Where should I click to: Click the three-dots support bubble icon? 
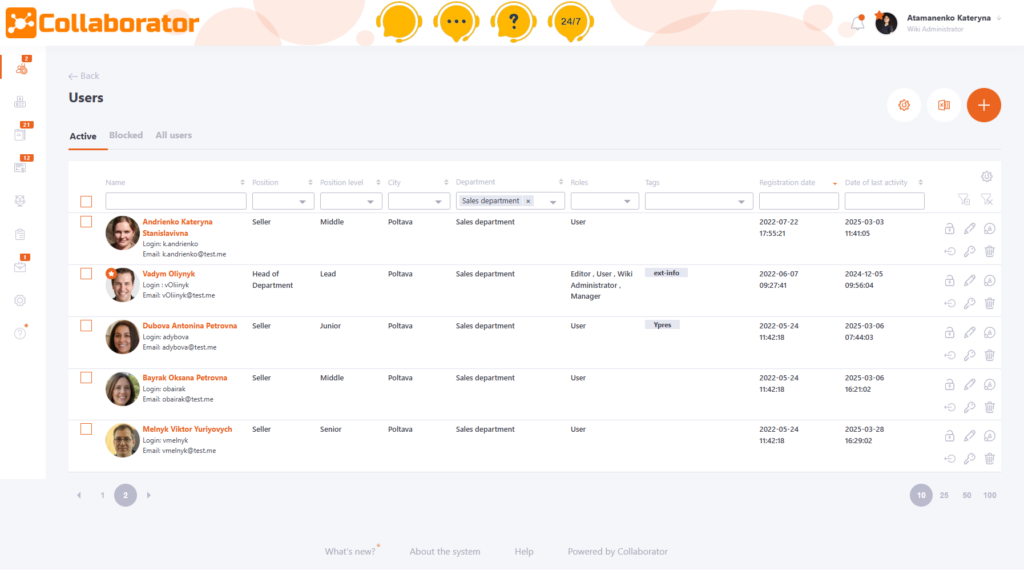click(456, 22)
